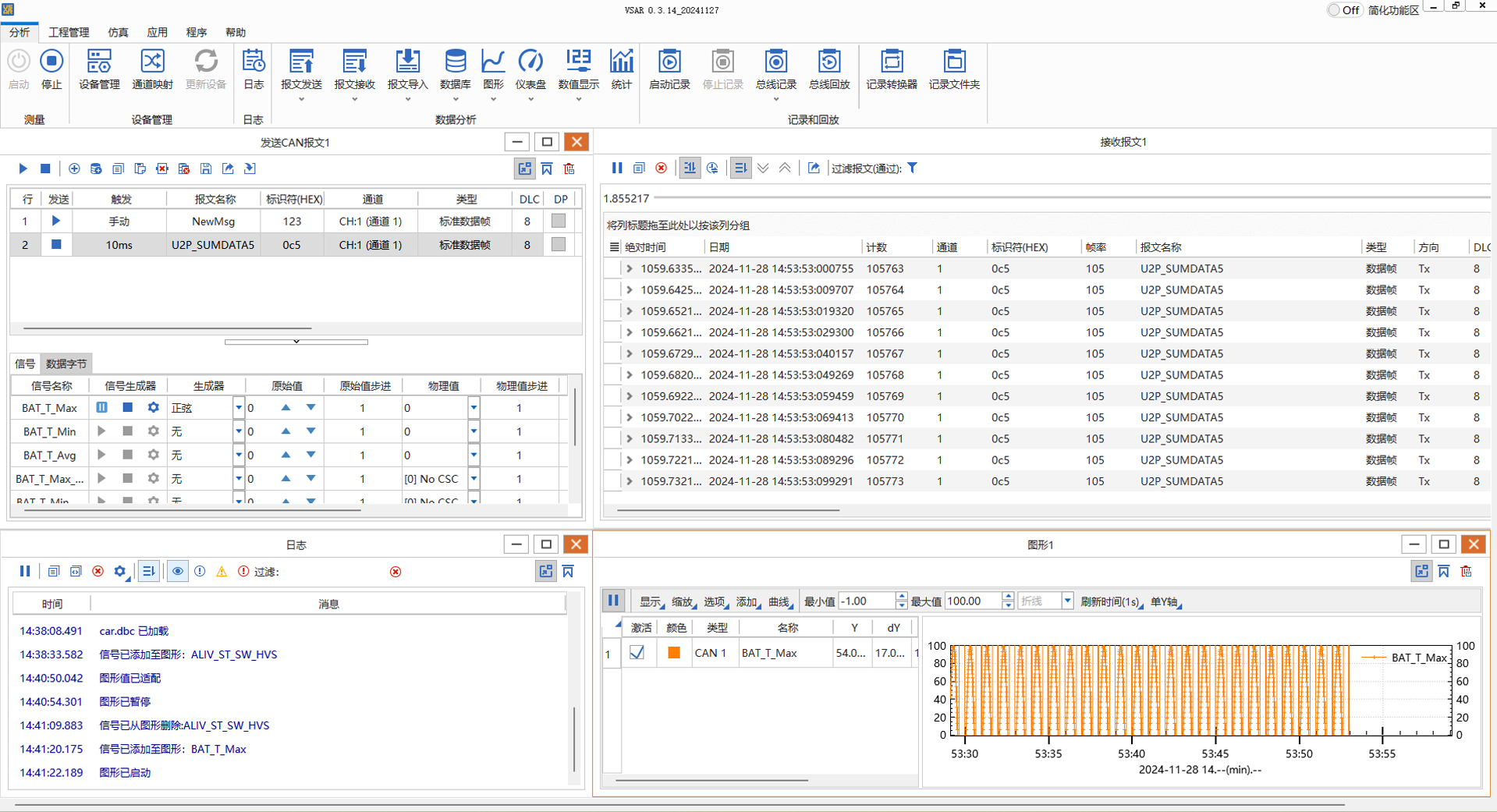The width and height of the screenshot is (1497, 812).
Task: Uncheck 激活 checkbox for BAT_T_Max curve
Action: [637, 653]
